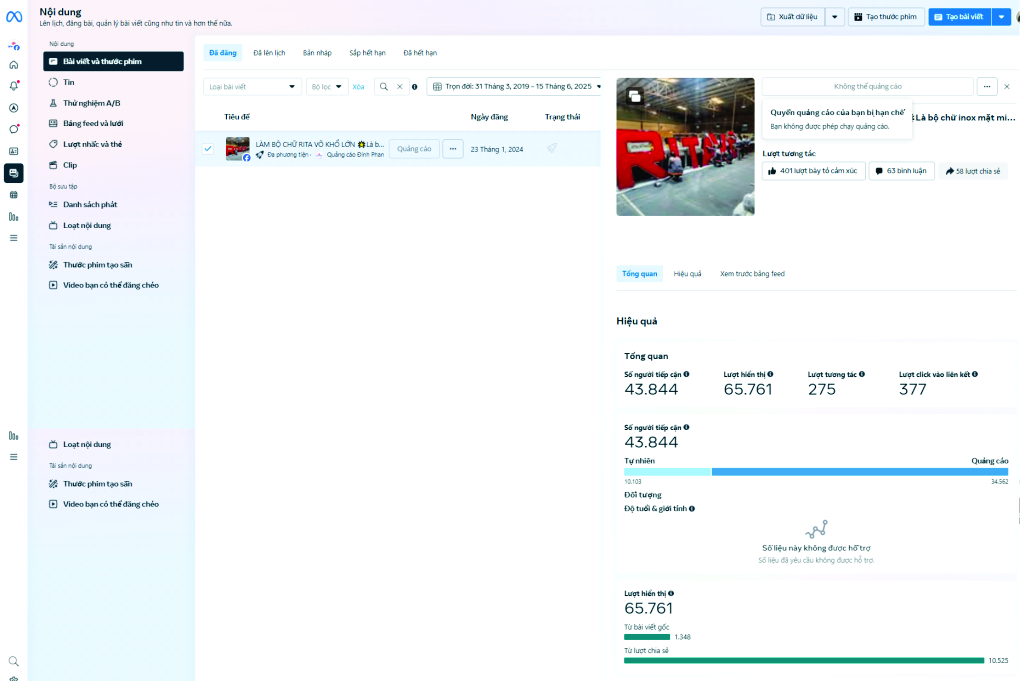The image size is (1020, 681).
Task: Click the post row's small thumbnail
Action: [x=237, y=148]
